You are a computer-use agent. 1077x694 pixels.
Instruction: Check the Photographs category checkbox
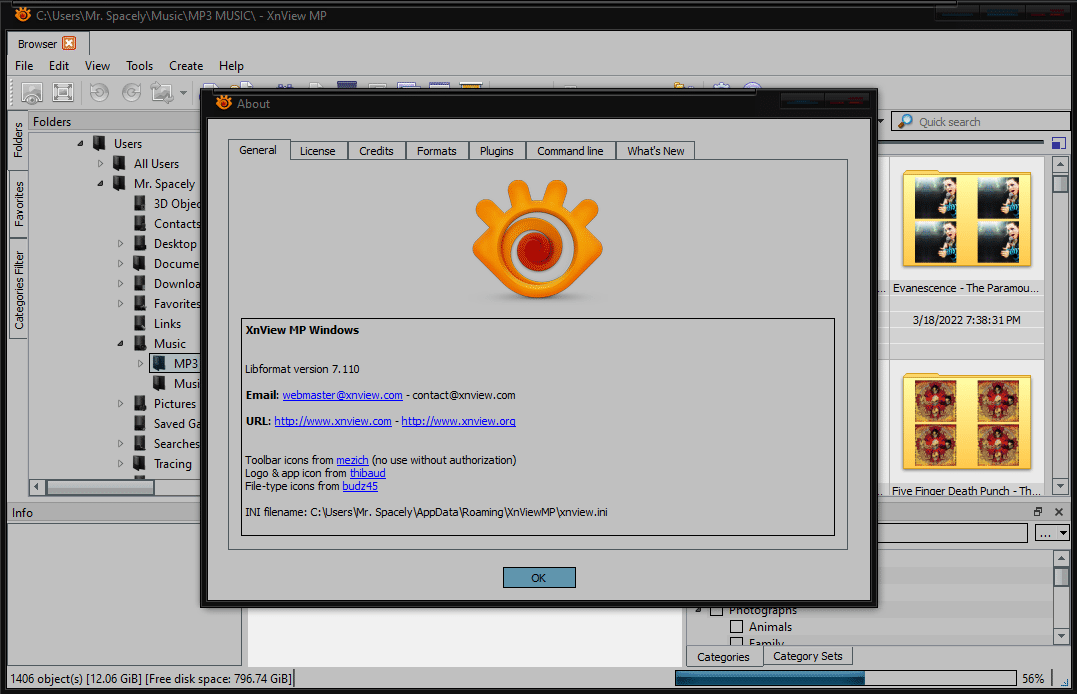tap(716, 610)
